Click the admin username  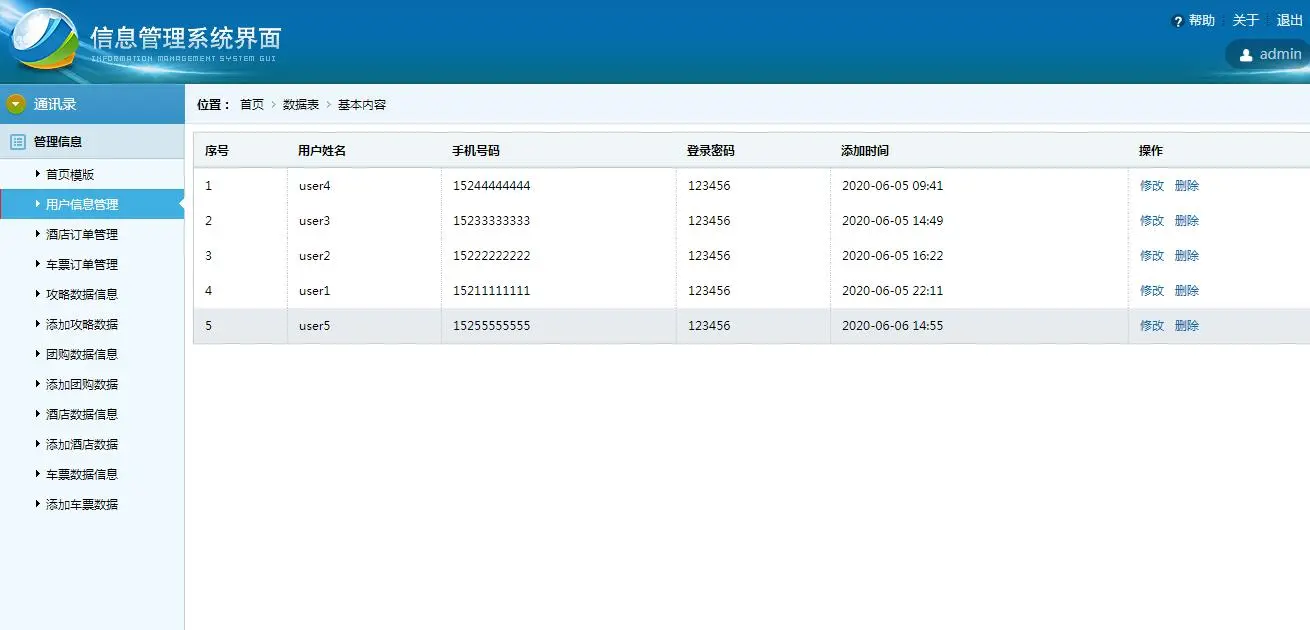[1280, 54]
